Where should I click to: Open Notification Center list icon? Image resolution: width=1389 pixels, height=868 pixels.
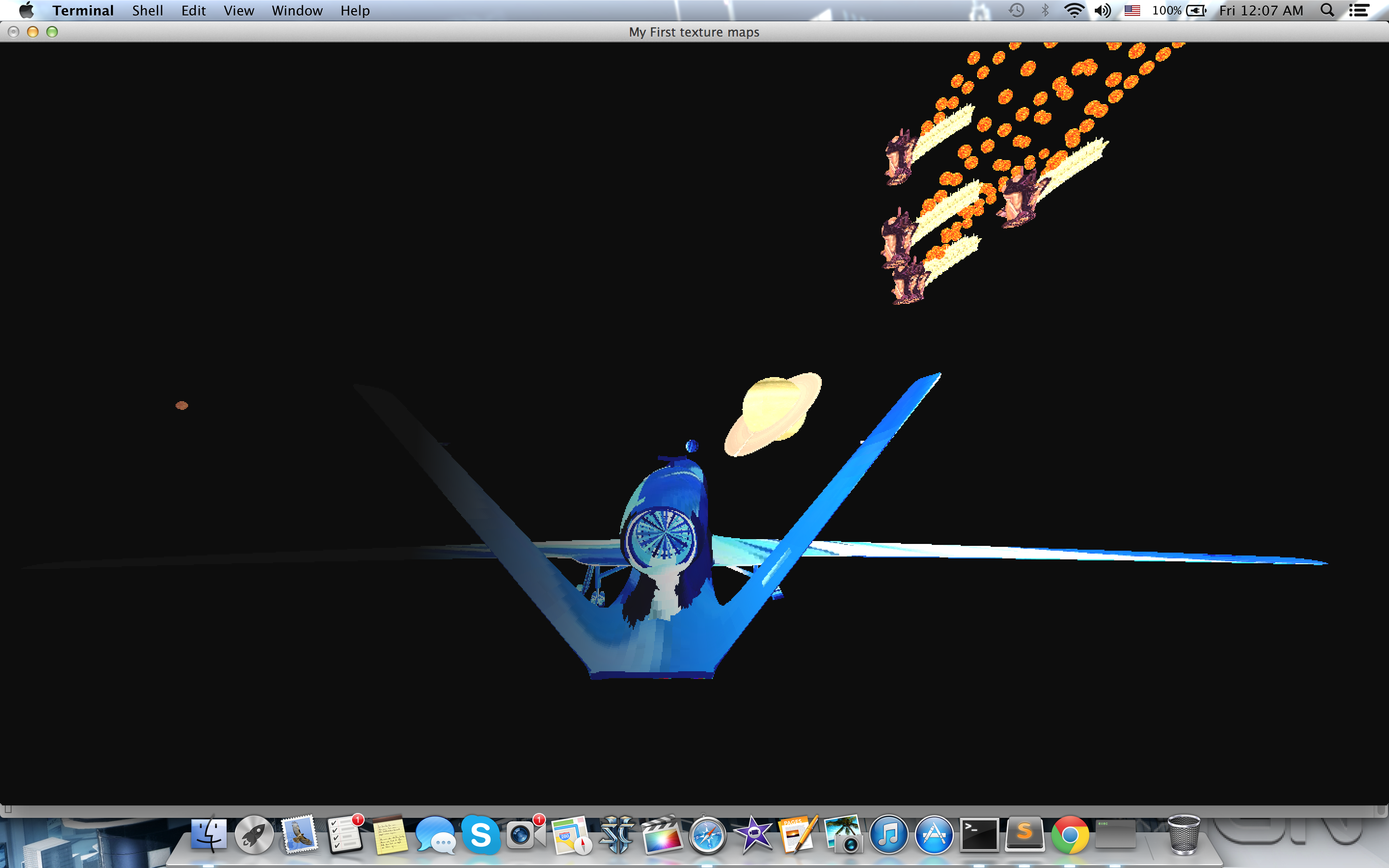coord(1359,10)
